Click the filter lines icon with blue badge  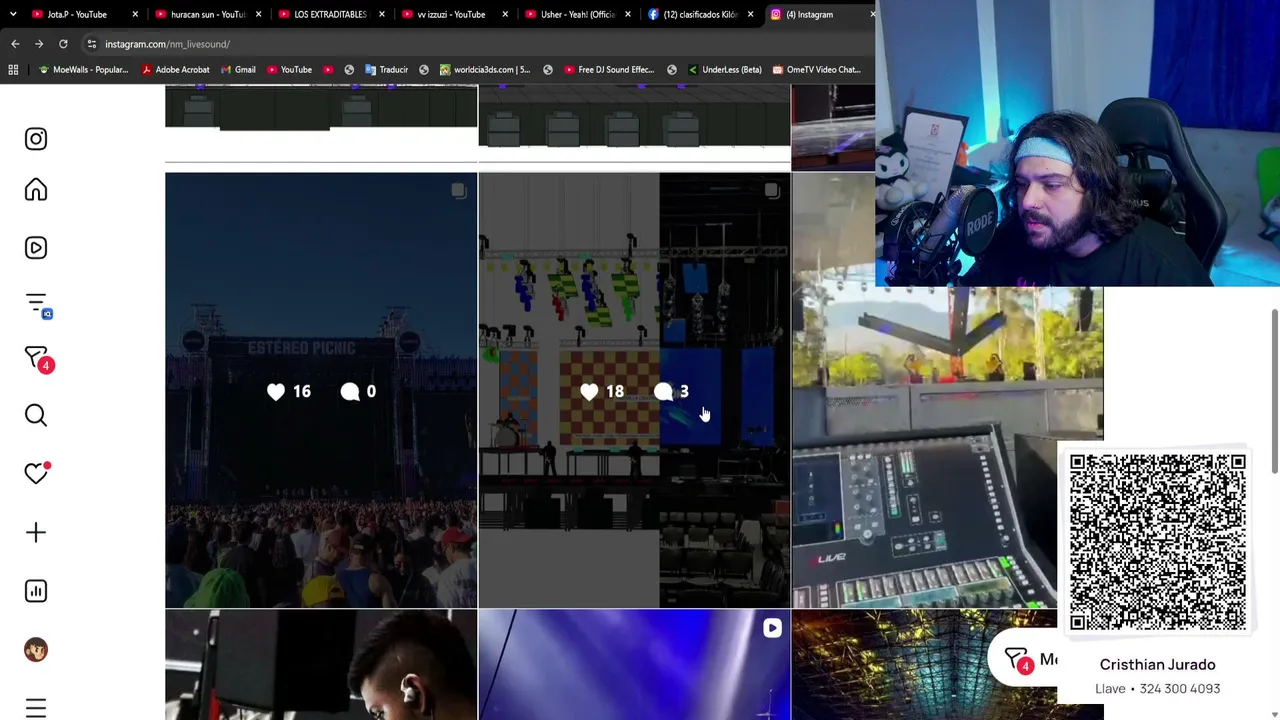(x=37, y=304)
